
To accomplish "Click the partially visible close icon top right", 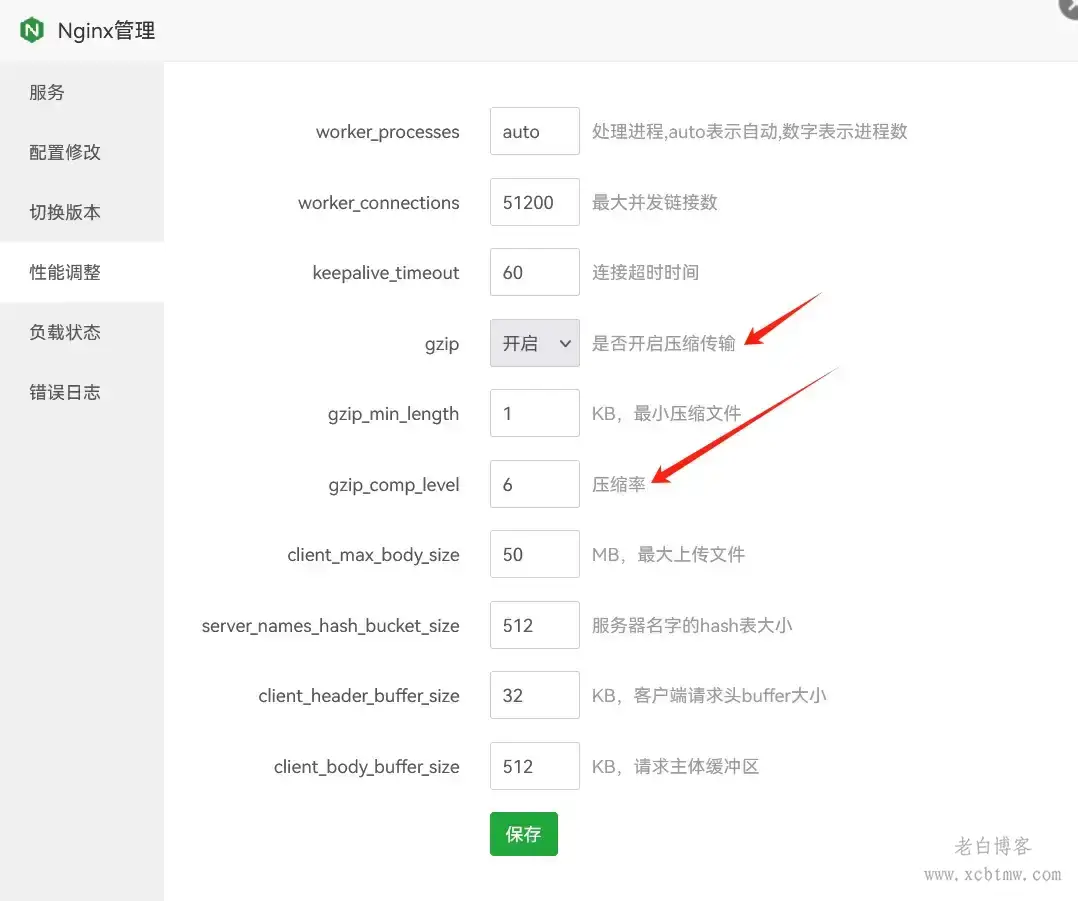I will [x=1068, y=9].
